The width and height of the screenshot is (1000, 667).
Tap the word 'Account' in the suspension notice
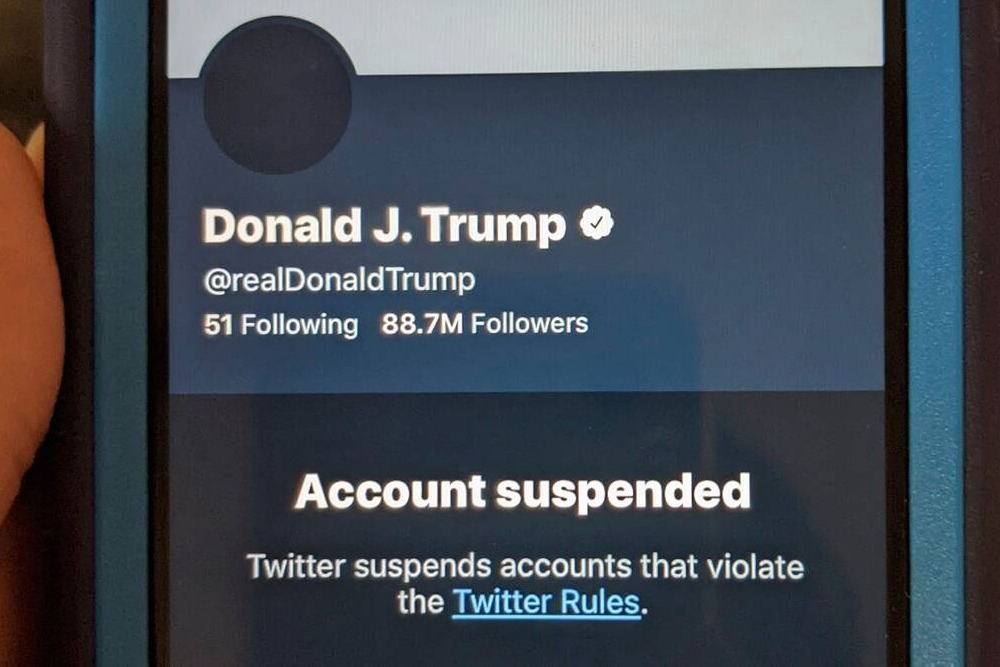coord(391,492)
